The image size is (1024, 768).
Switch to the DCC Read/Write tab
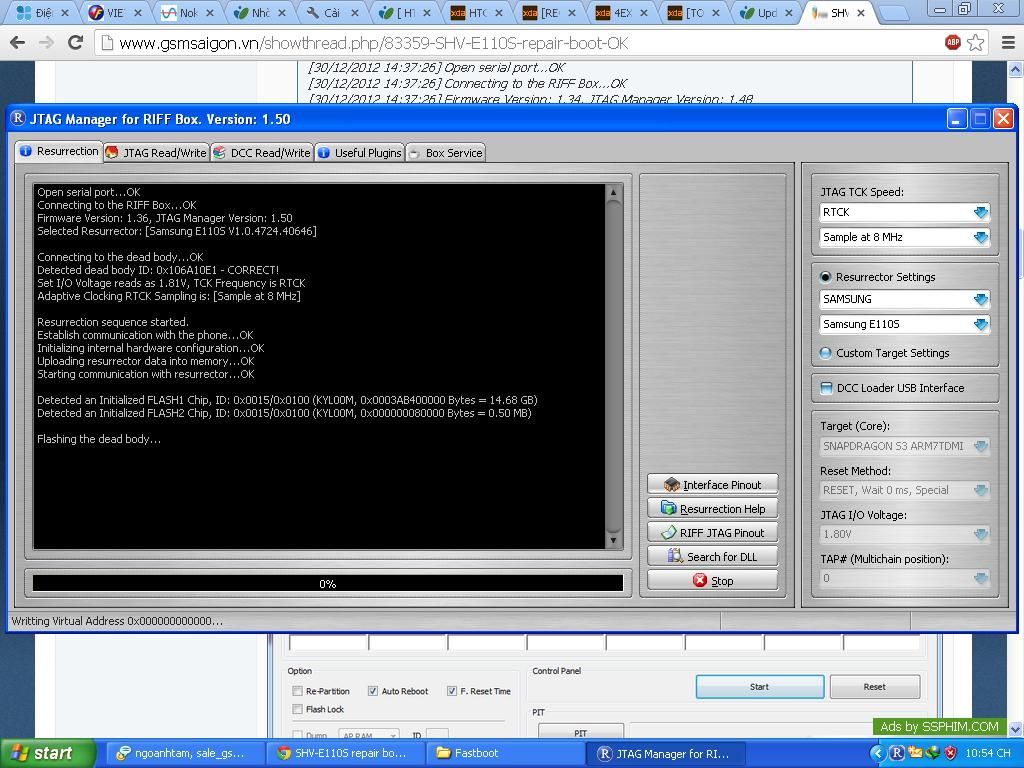pyautogui.click(x=262, y=153)
